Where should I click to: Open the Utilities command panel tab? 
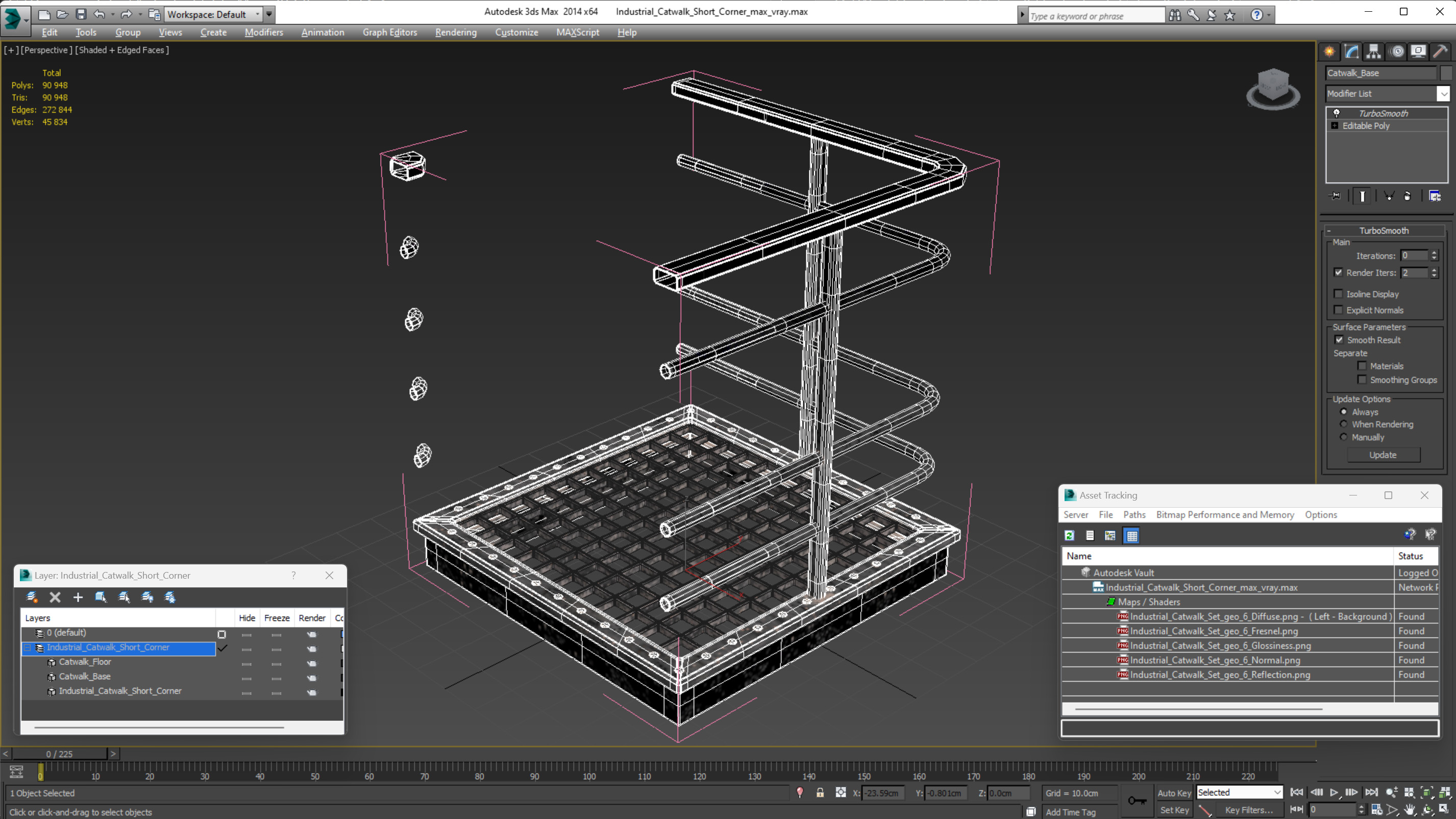tap(1440, 52)
